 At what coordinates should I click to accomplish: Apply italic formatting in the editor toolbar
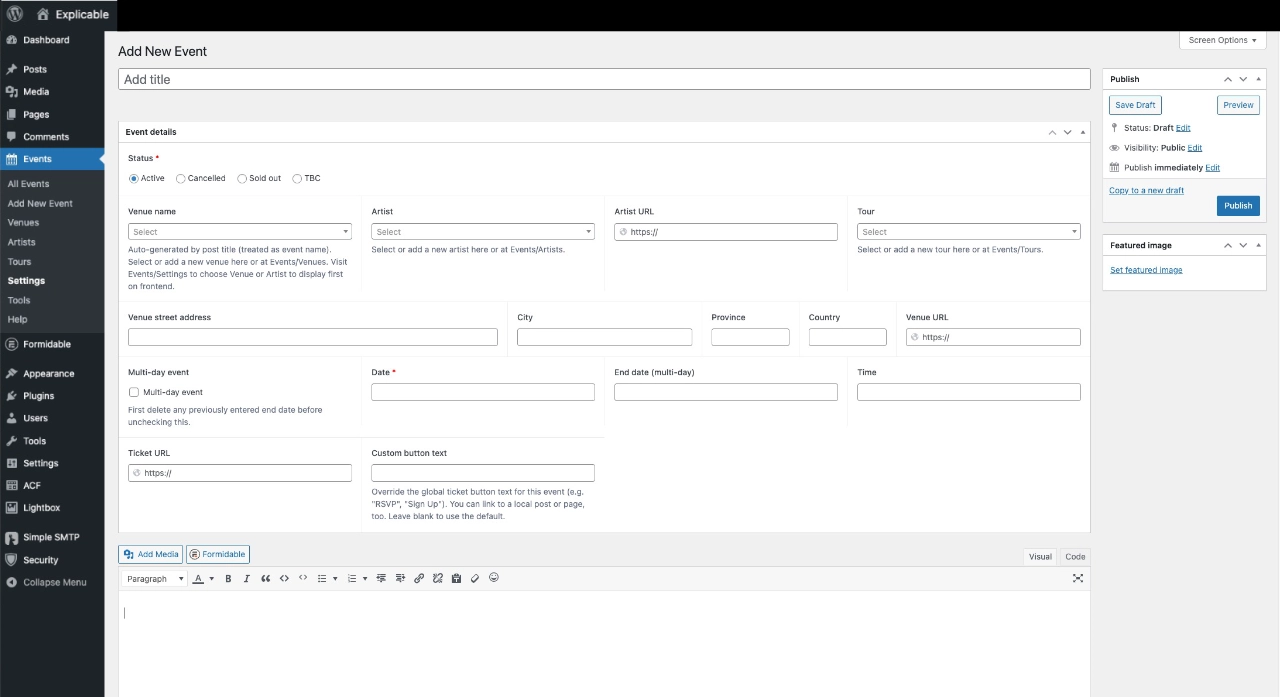point(247,578)
